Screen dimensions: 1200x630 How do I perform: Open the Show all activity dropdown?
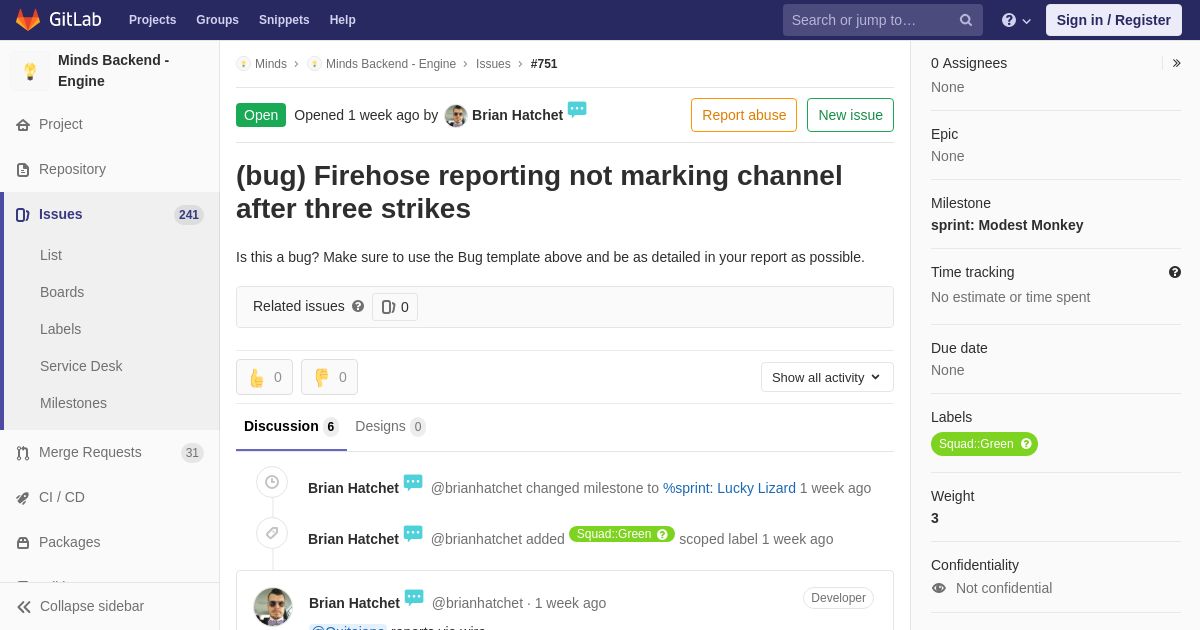827,377
